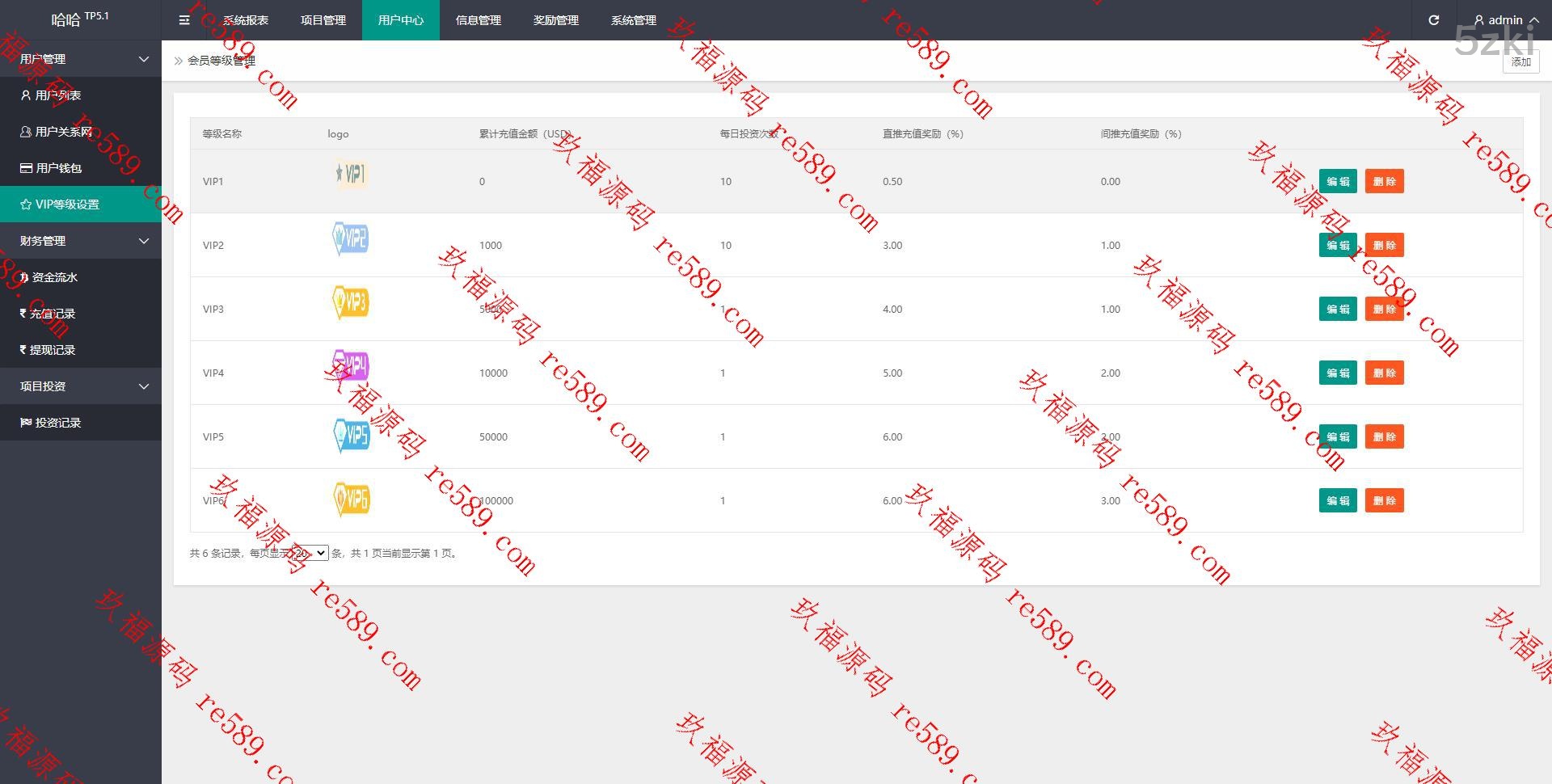
Task: Open 用户关系网 in the sidebar
Action: tap(81, 132)
